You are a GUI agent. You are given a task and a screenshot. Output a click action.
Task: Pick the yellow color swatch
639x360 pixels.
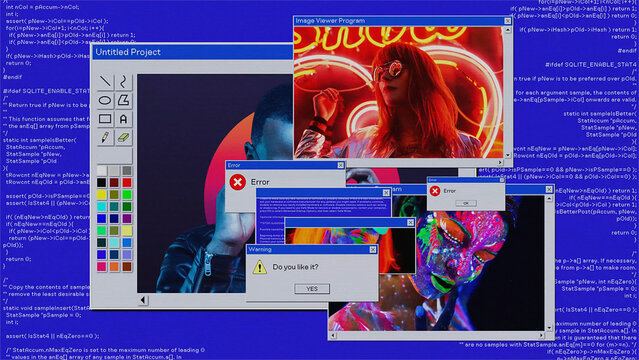coord(101,194)
